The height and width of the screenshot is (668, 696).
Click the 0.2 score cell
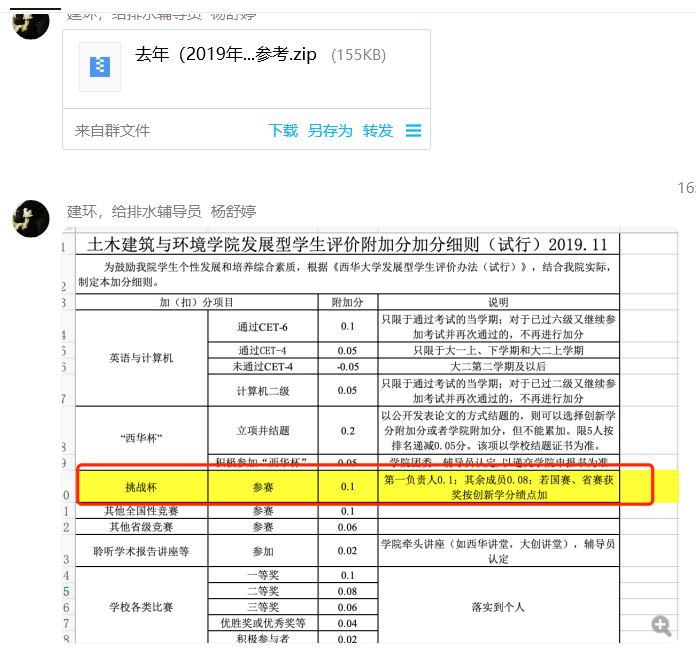pyautogui.click(x=348, y=431)
